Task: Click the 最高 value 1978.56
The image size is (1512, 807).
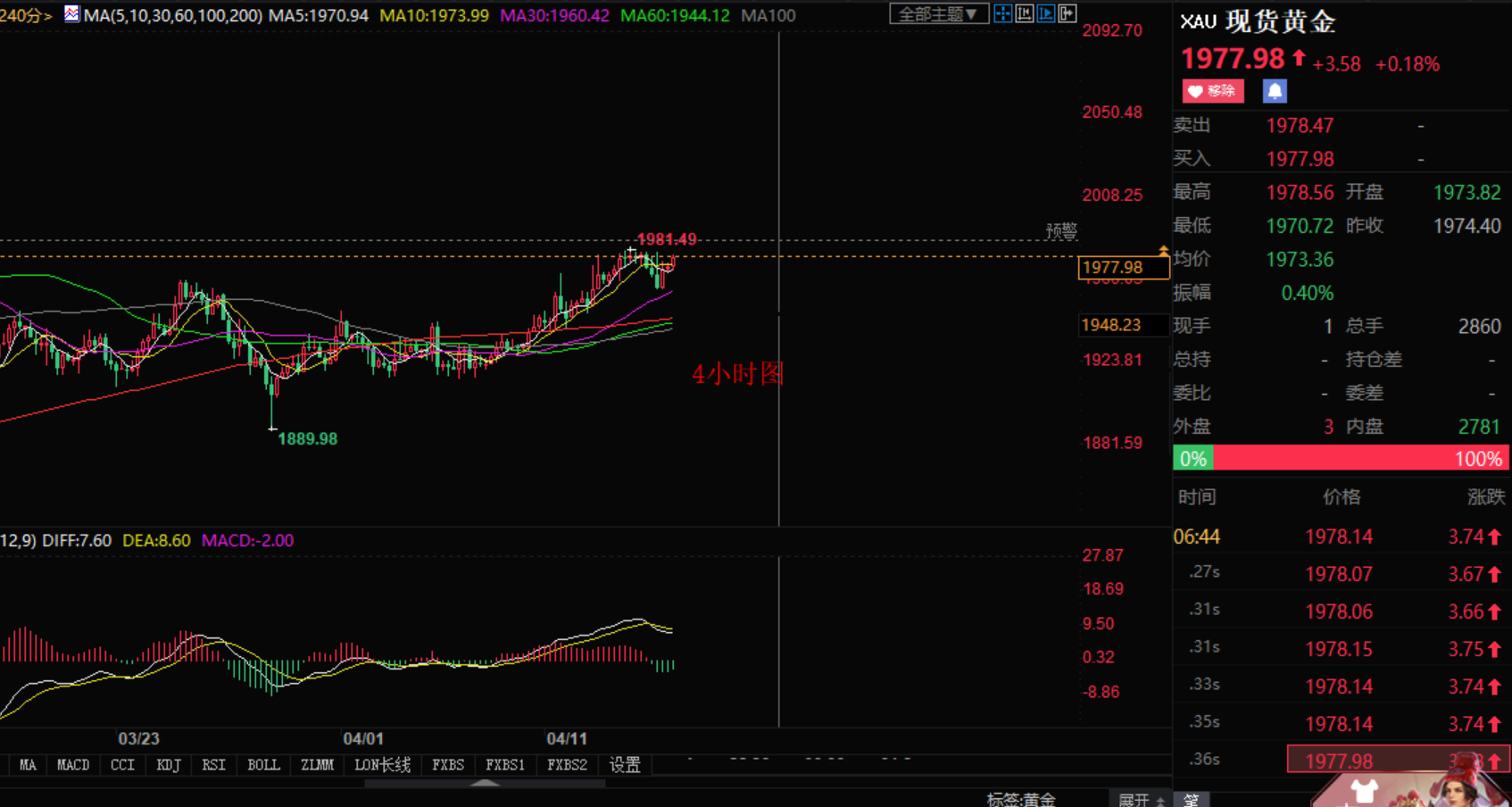Action: (1300, 193)
